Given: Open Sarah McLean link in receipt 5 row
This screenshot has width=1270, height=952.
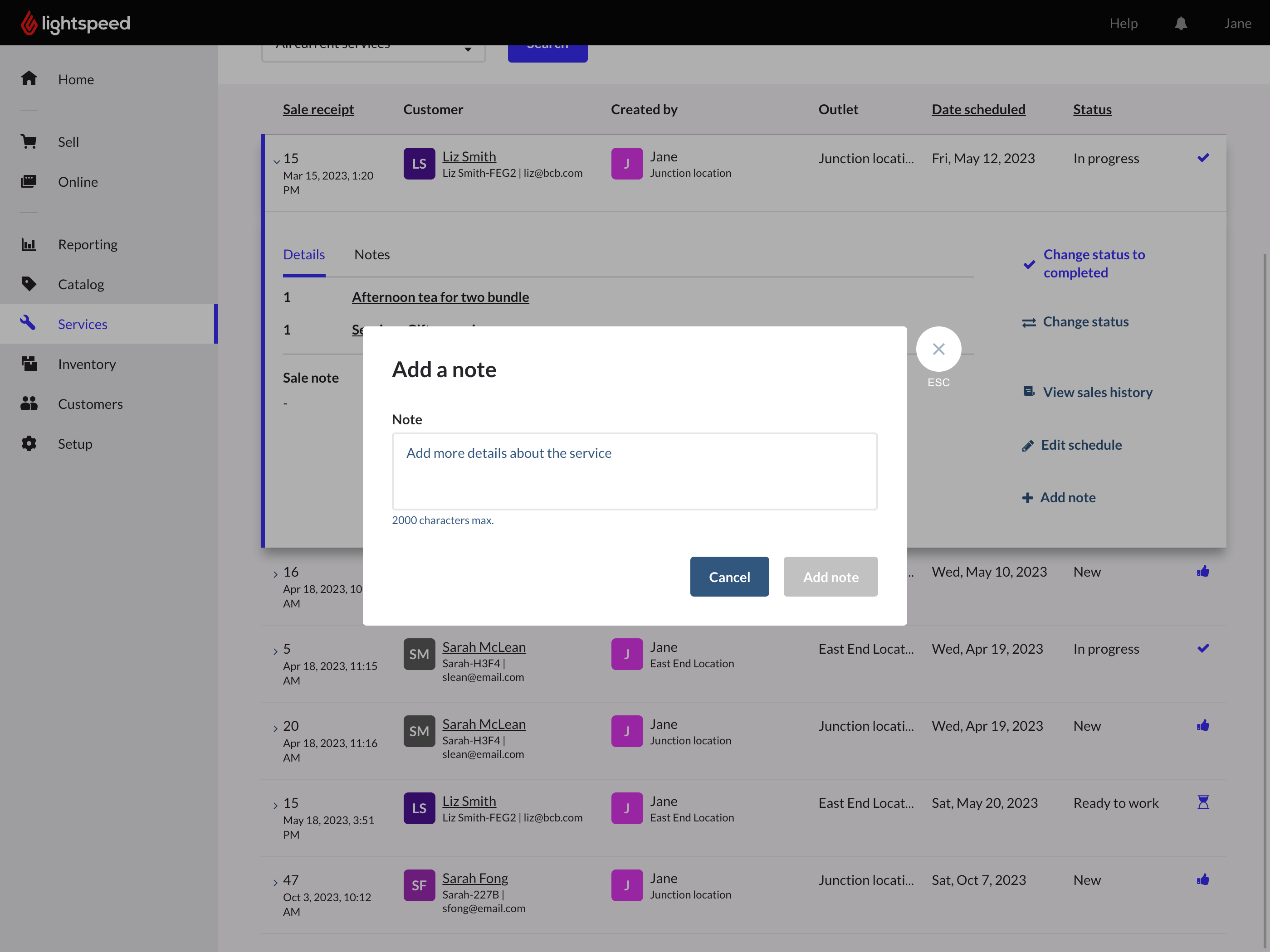Looking at the screenshot, I should click(484, 647).
